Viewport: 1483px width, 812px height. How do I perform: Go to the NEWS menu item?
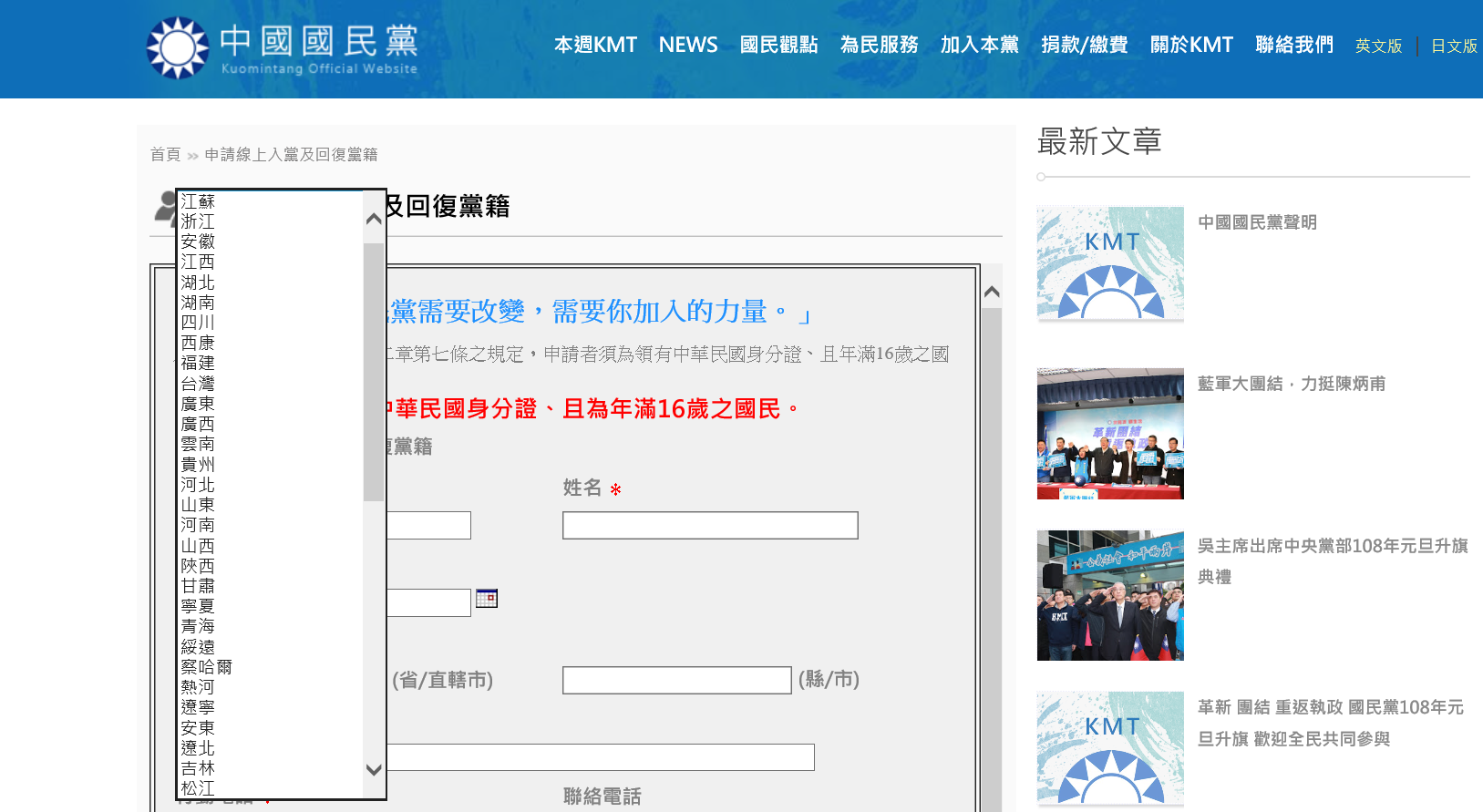688,45
